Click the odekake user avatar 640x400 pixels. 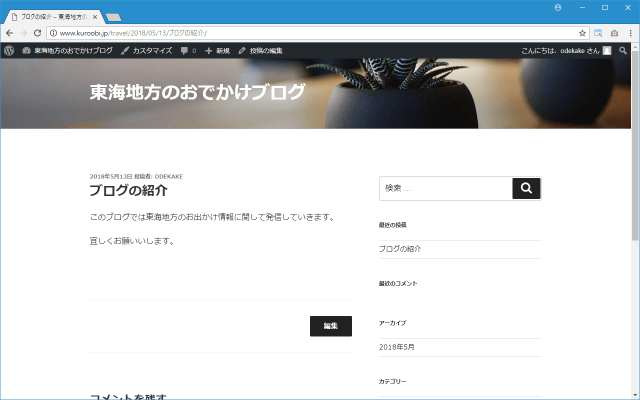click(x=607, y=51)
